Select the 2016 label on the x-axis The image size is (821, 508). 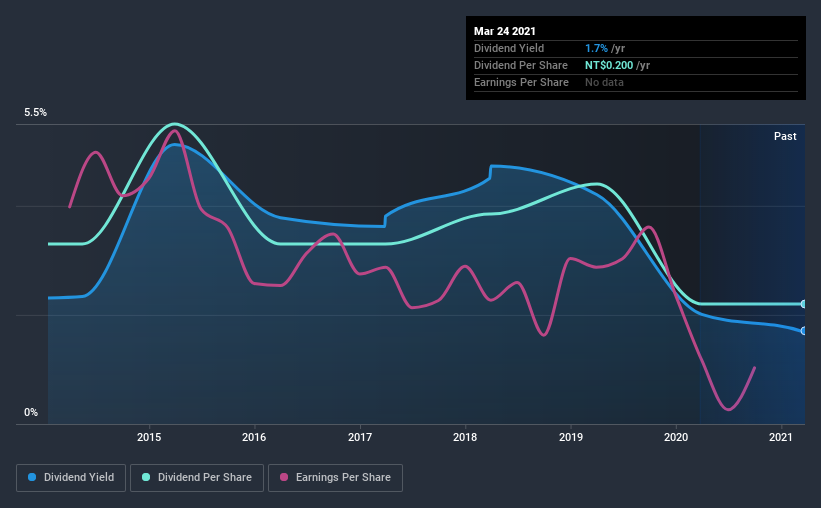tap(254, 437)
